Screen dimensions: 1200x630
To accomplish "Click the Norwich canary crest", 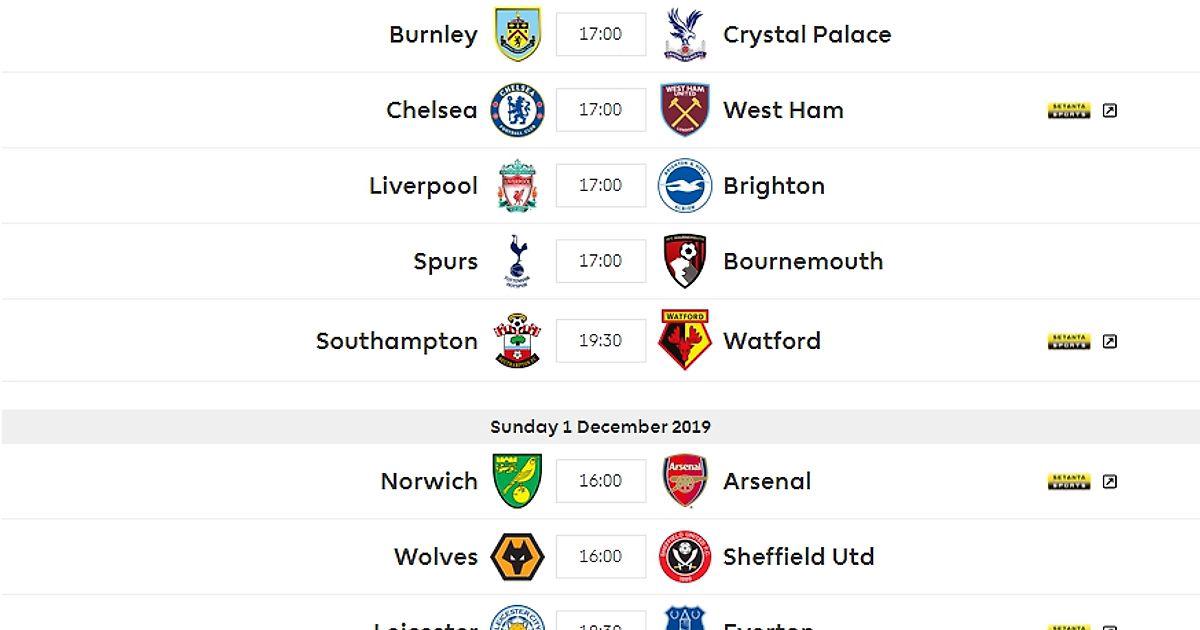I will pos(517,481).
